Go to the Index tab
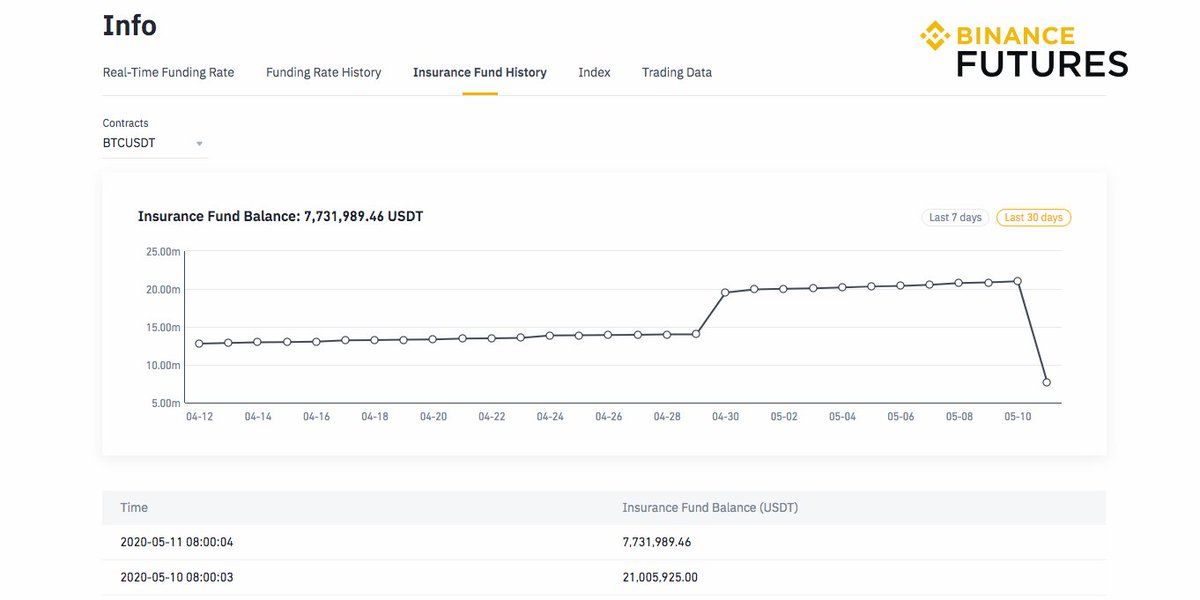This screenshot has height=600, width=1200. tap(594, 72)
